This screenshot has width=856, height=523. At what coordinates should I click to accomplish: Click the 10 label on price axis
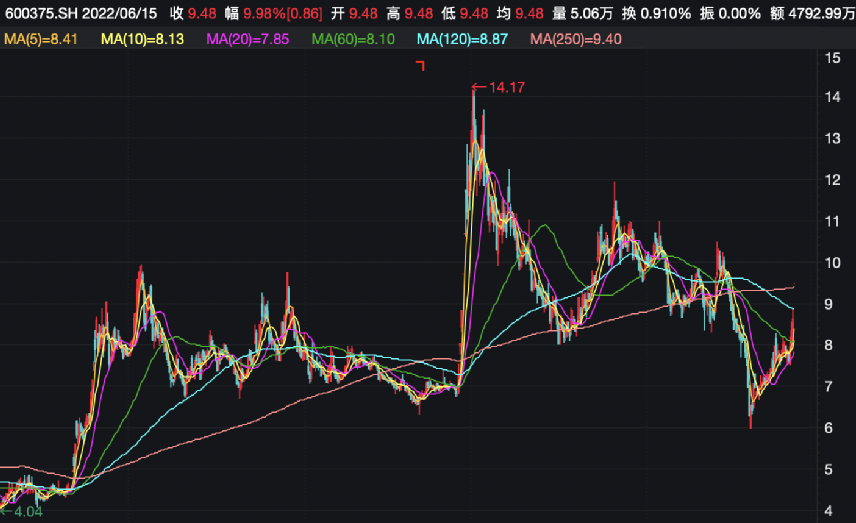point(832,263)
